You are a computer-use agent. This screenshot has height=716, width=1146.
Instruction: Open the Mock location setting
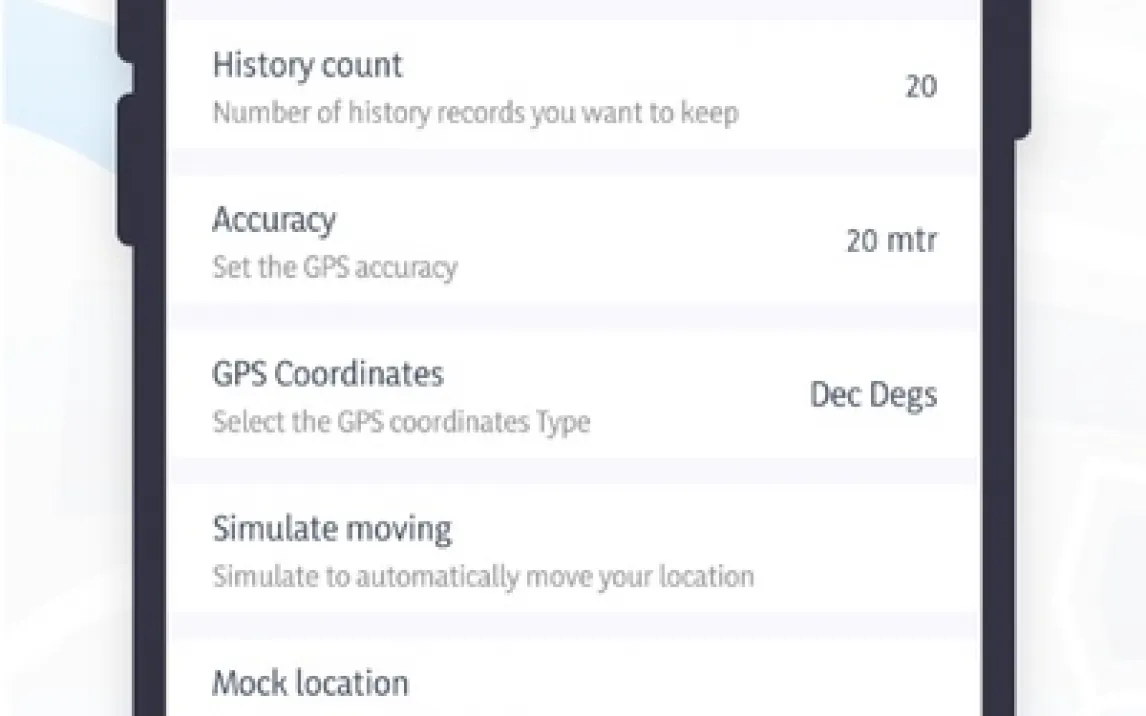(x=310, y=683)
